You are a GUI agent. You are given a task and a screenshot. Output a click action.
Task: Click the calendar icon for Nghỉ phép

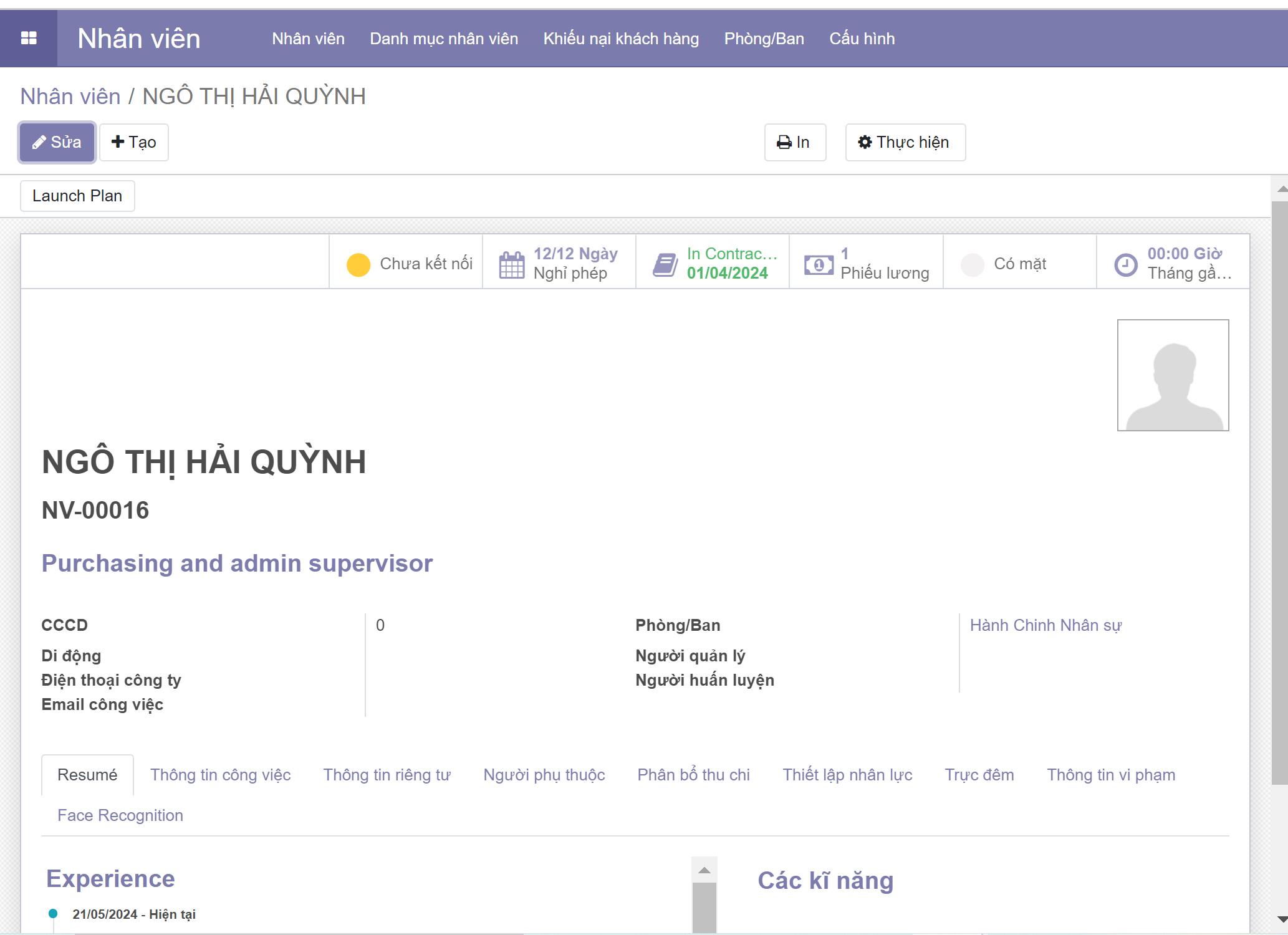click(511, 264)
